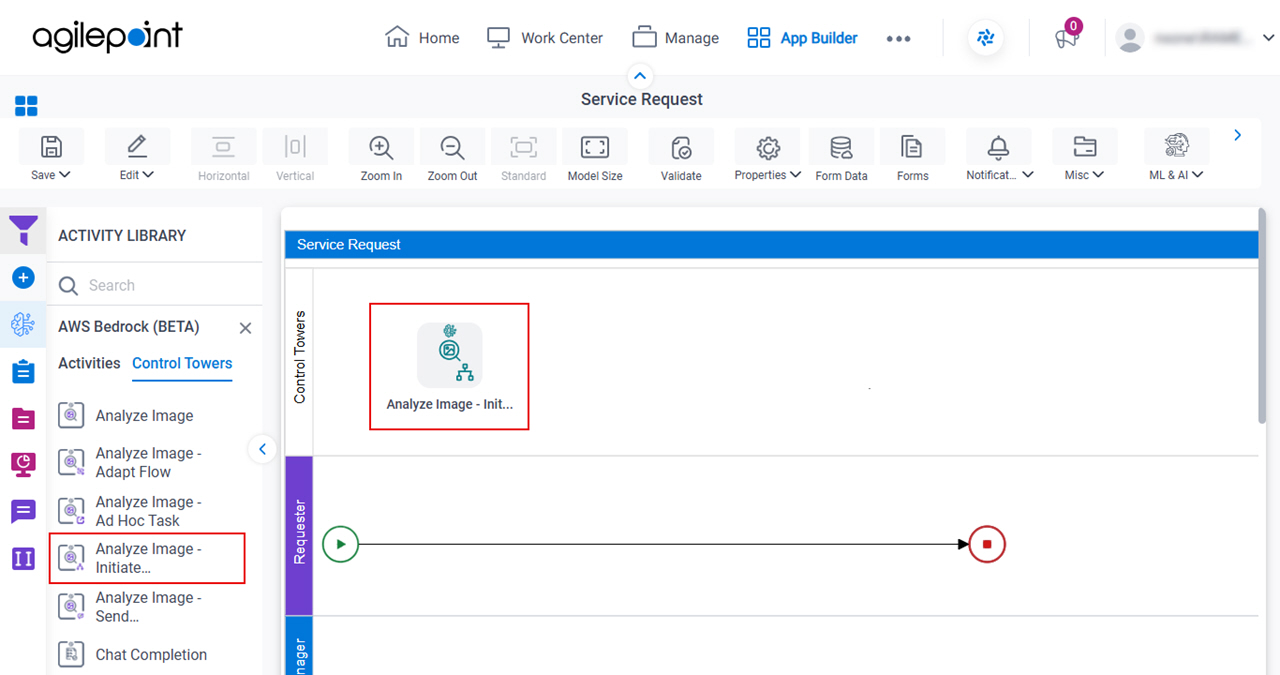Click the Misc folder icon

1084,147
